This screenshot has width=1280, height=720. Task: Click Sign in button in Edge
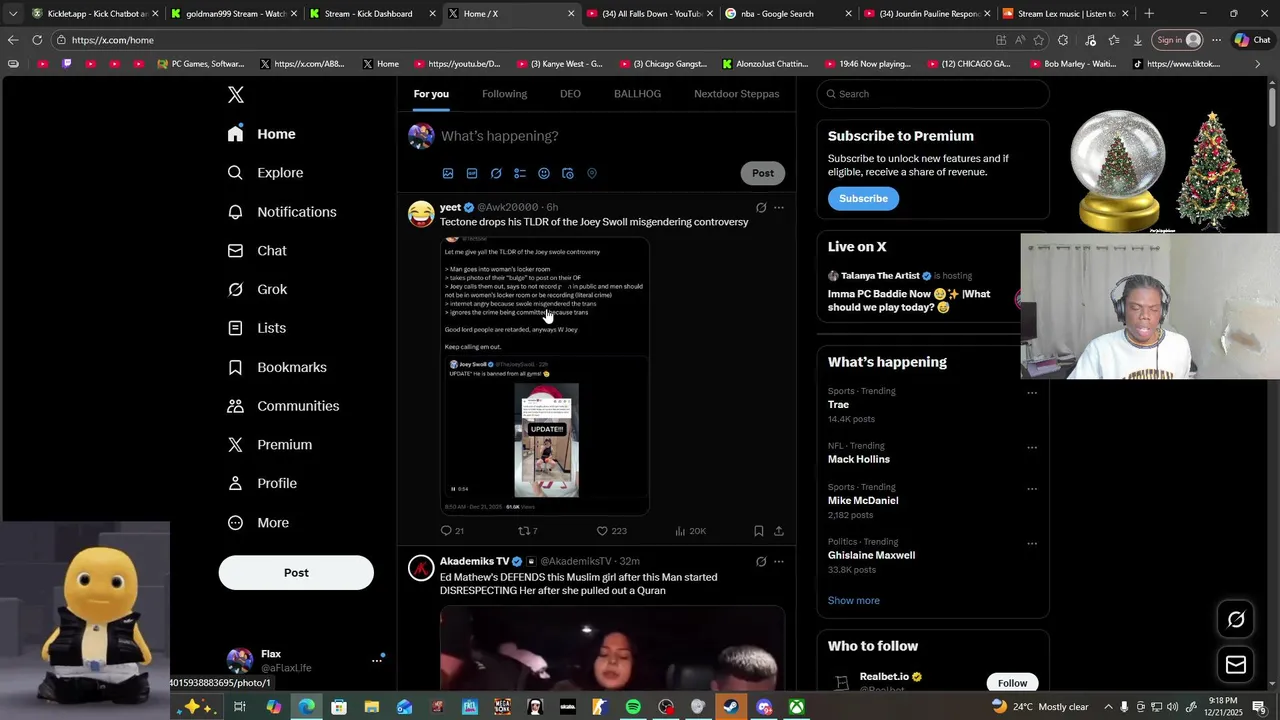coord(1178,40)
